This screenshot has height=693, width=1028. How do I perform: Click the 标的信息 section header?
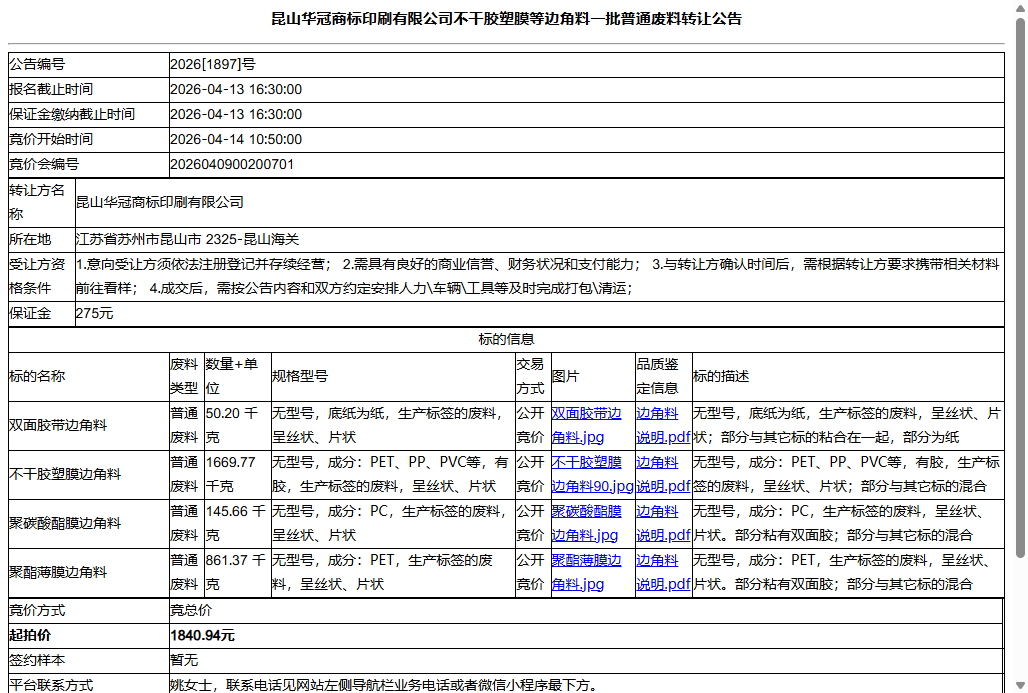tap(506, 339)
